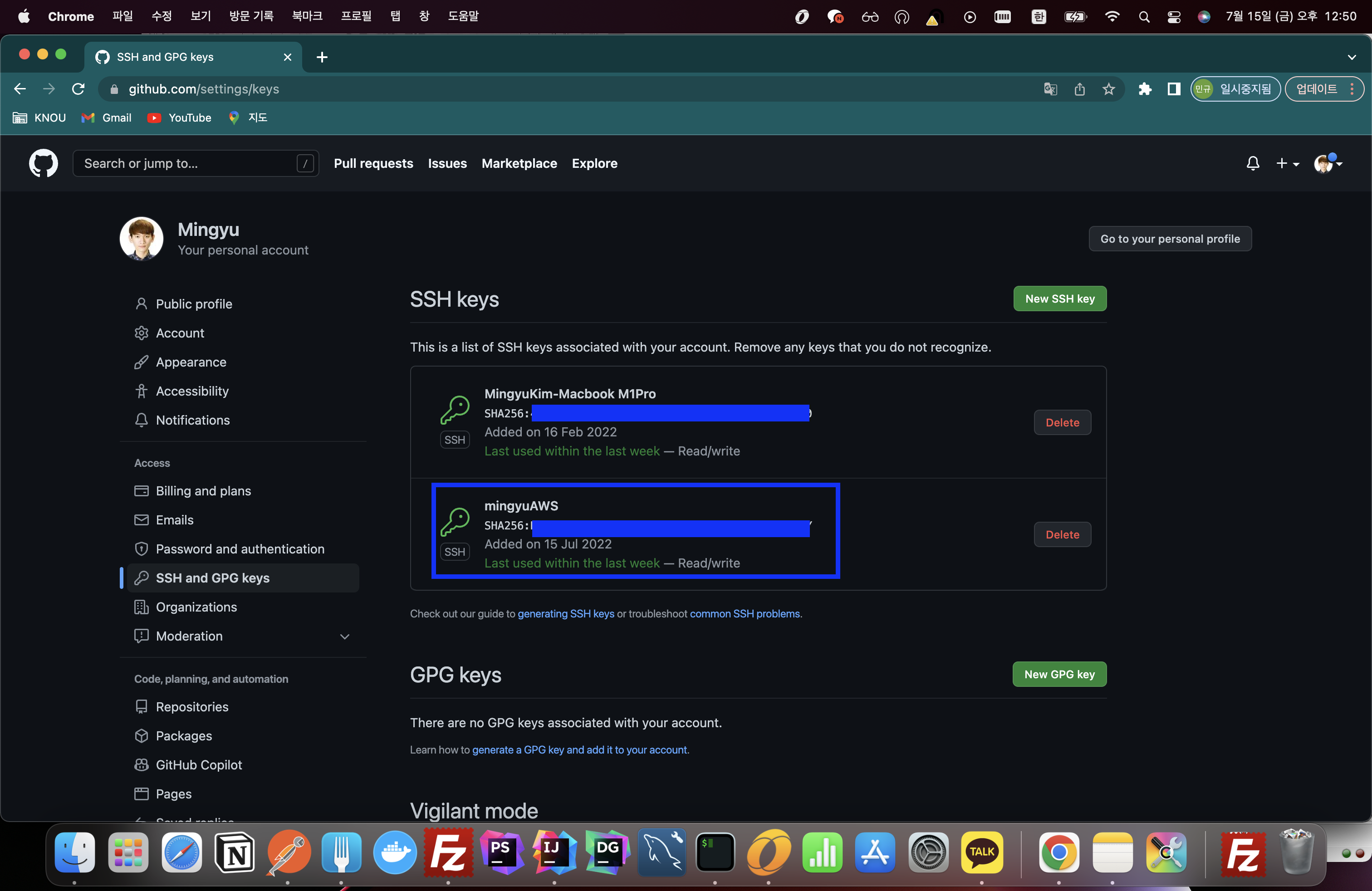Bookmark this page with star icon

pos(1108,89)
